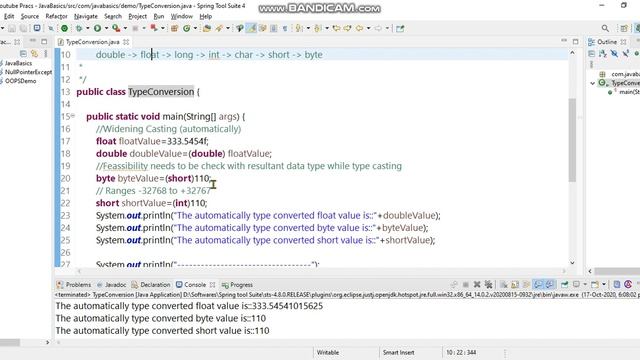Click editor scrollbar down arrow
The width and height of the screenshot is (640, 360).
(x=572, y=262)
